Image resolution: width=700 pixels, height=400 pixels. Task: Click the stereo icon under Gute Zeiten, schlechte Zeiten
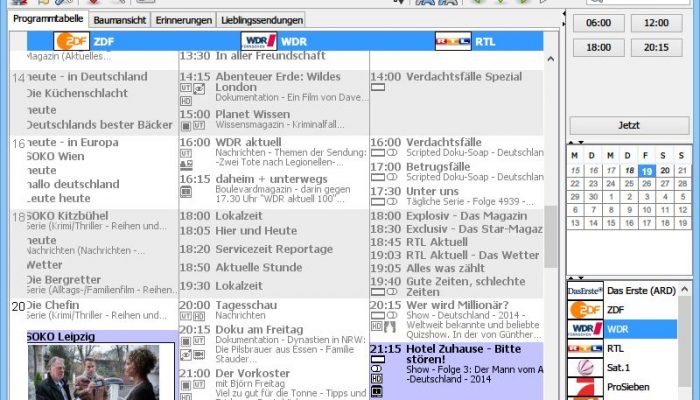(392, 292)
